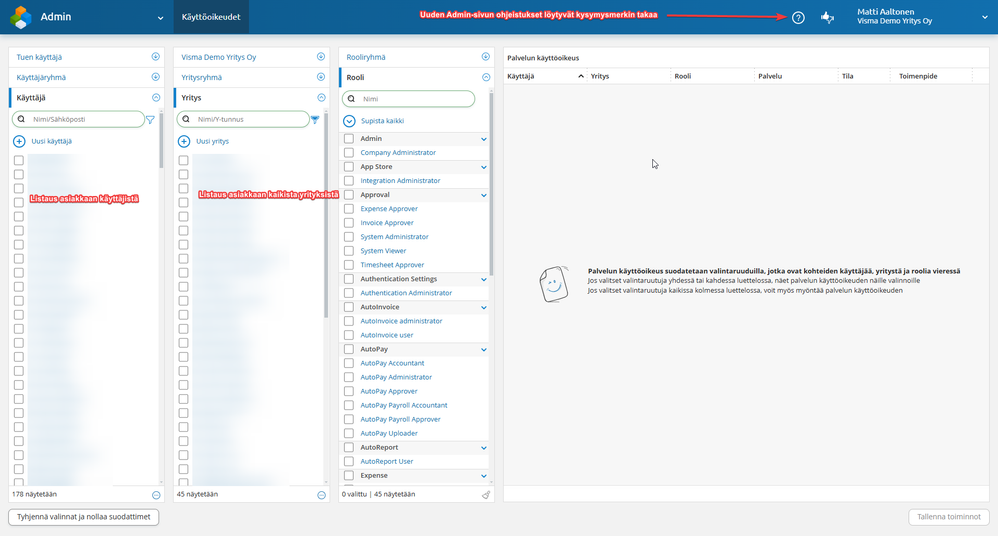Screen dimensions: 998x536
Task: Open the AutoPay Payroll Accountant link
Action: (404, 405)
